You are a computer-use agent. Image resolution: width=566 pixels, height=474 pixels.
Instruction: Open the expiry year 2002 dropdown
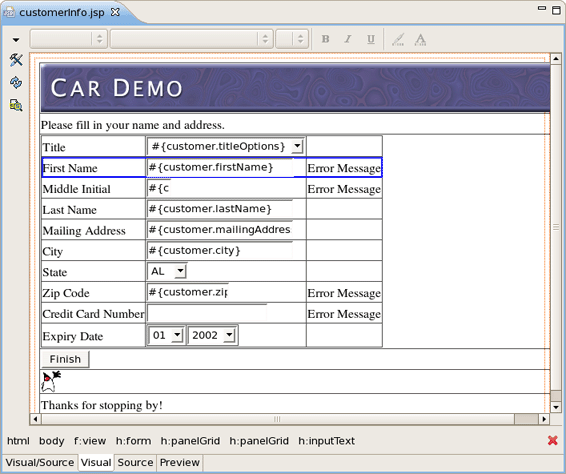pyautogui.click(x=229, y=335)
